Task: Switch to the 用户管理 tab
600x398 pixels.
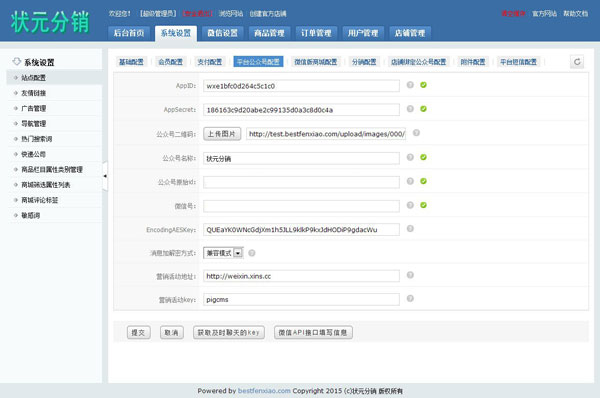Action: point(363,33)
